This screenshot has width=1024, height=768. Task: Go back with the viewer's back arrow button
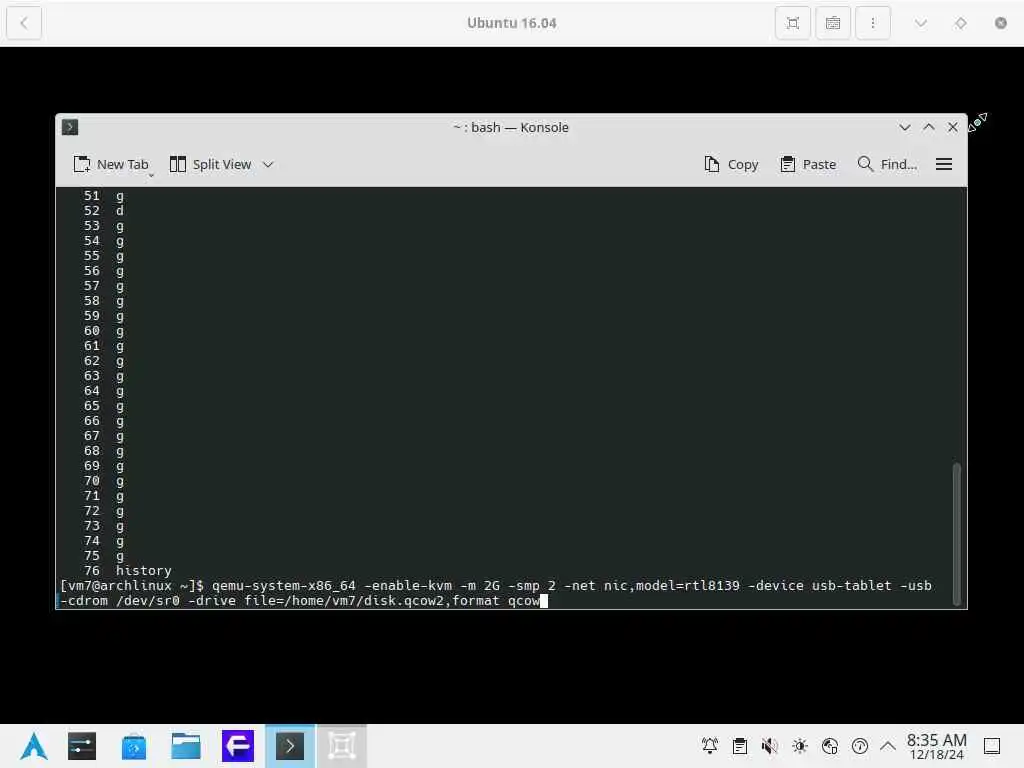tap(24, 23)
